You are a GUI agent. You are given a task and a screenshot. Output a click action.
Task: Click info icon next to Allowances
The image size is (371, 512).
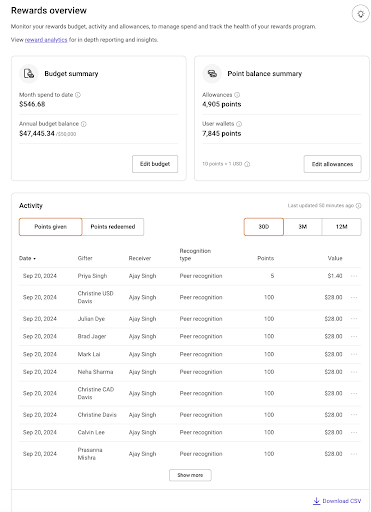(x=237, y=95)
